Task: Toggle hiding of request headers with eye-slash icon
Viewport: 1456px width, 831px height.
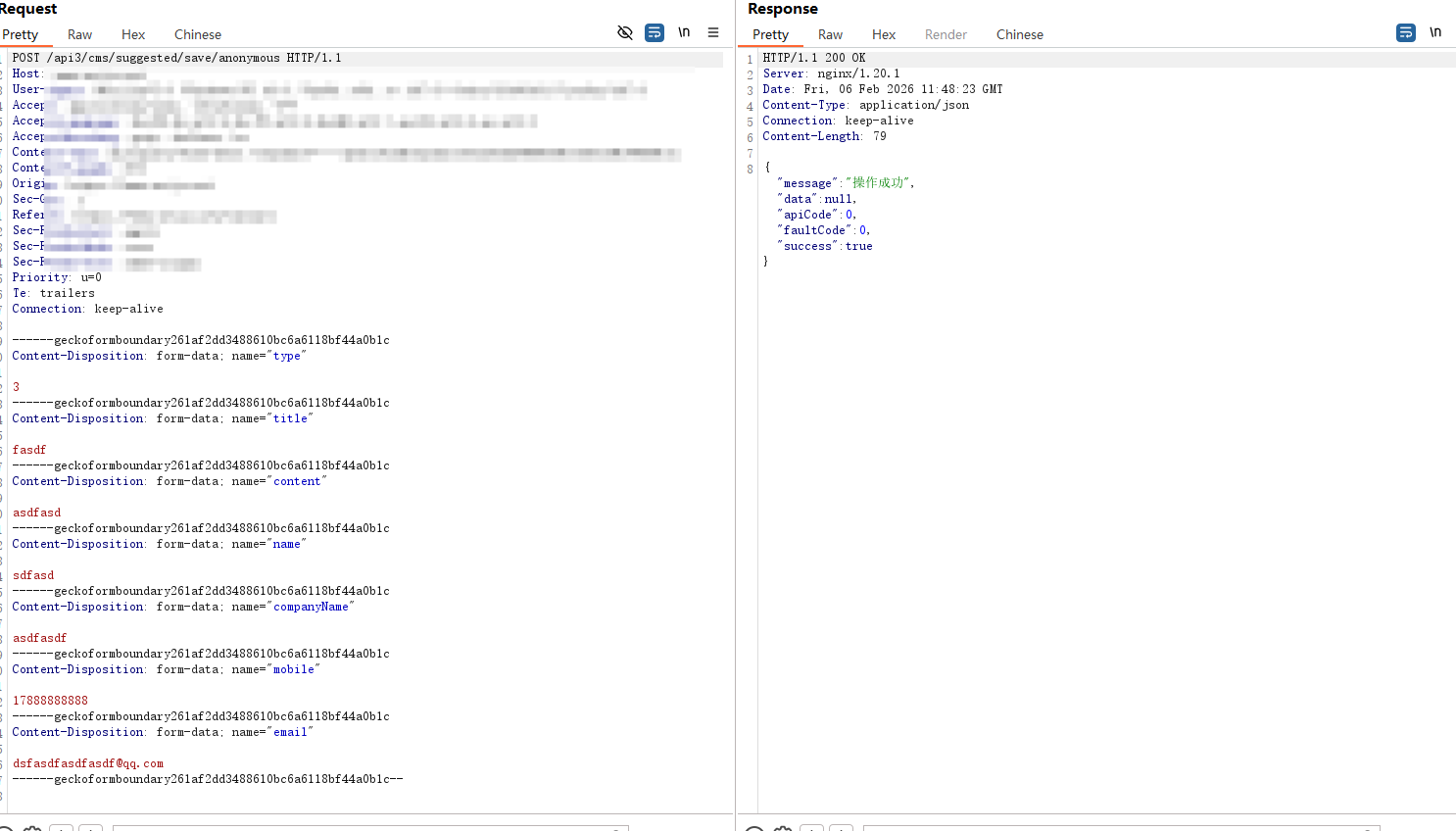Action: pyautogui.click(x=625, y=32)
